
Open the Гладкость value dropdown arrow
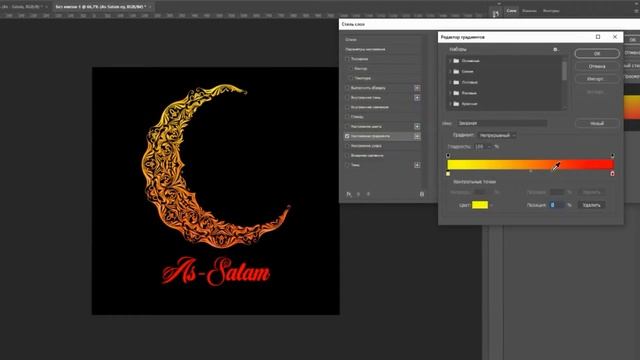pyautogui.click(x=489, y=147)
